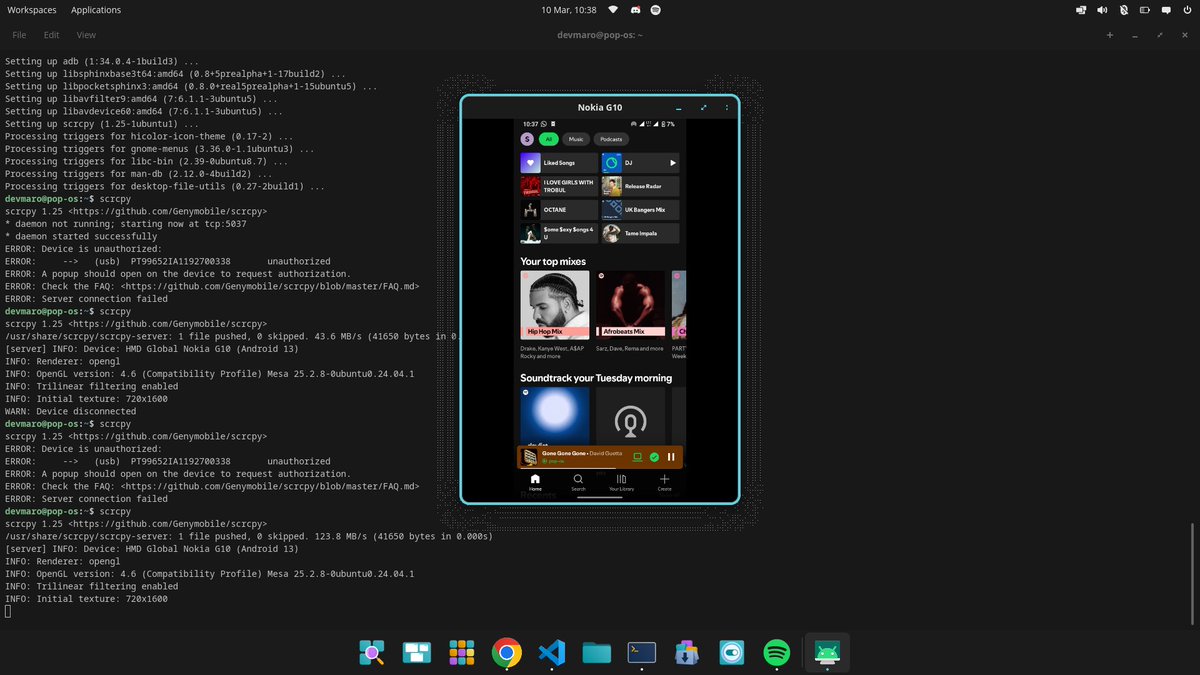Click 'Soundtrack your Tuesday morning' heading
The height and width of the screenshot is (675, 1200).
tap(596, 378)
